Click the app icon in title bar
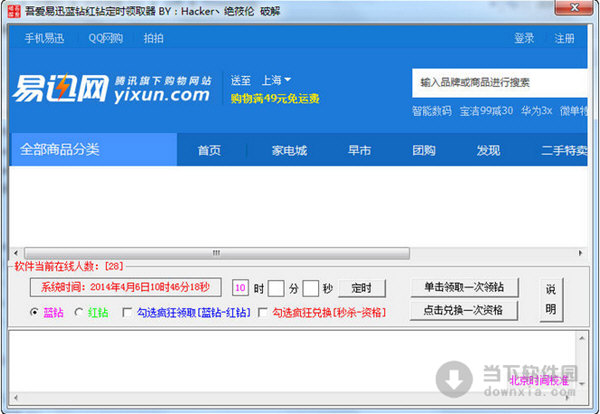 (x=14, y=11)
